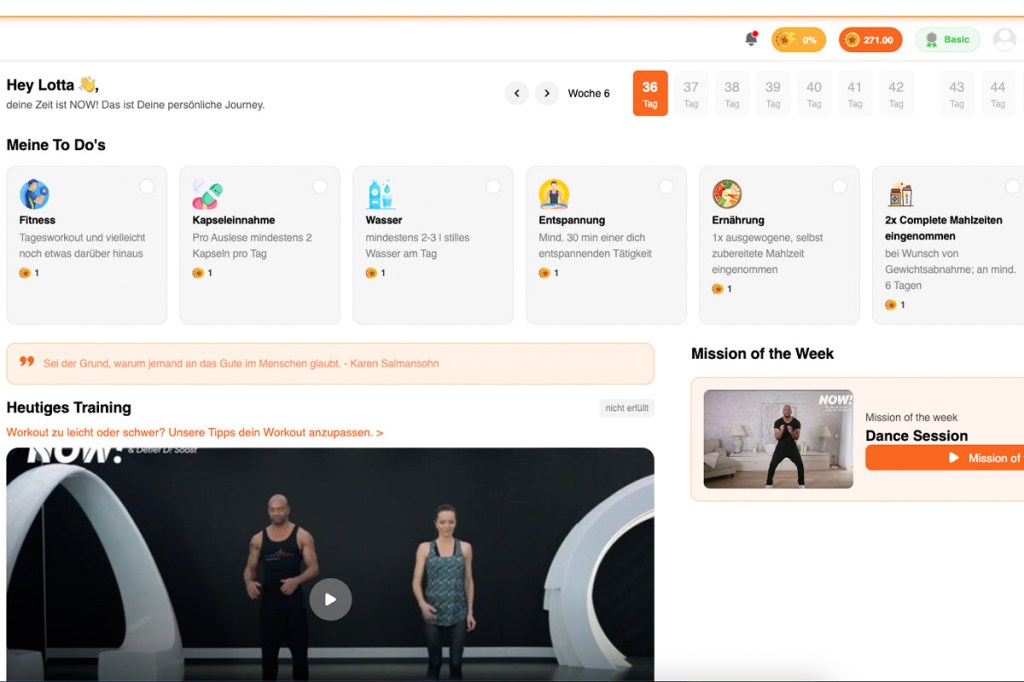Click the Entspannung meditation icon
1024x682 pixels.
pos(554,194)
